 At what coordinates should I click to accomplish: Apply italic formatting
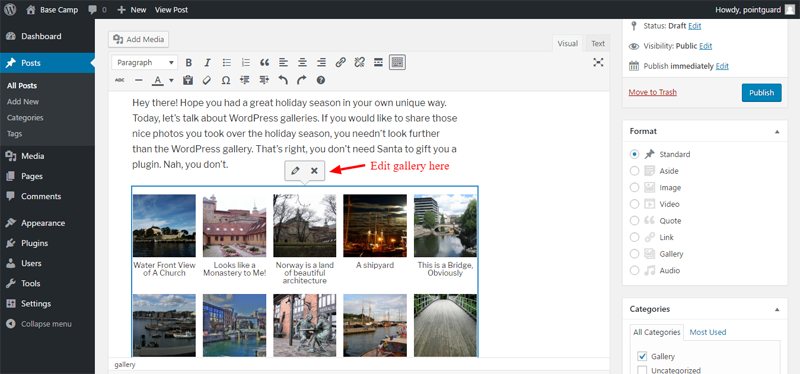[x=207, y=63]
